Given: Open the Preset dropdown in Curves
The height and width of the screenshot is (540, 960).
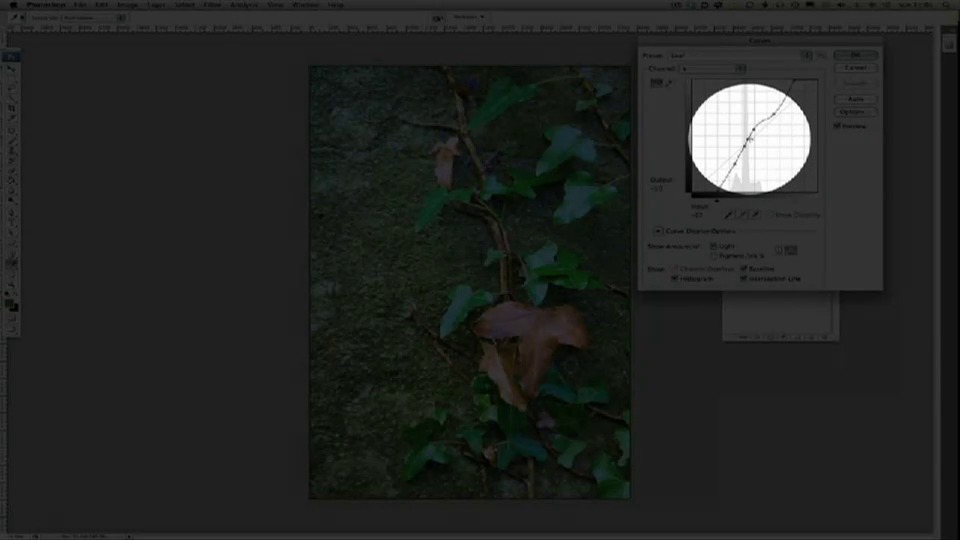Looking at the screenshot, I should (740, 55).
